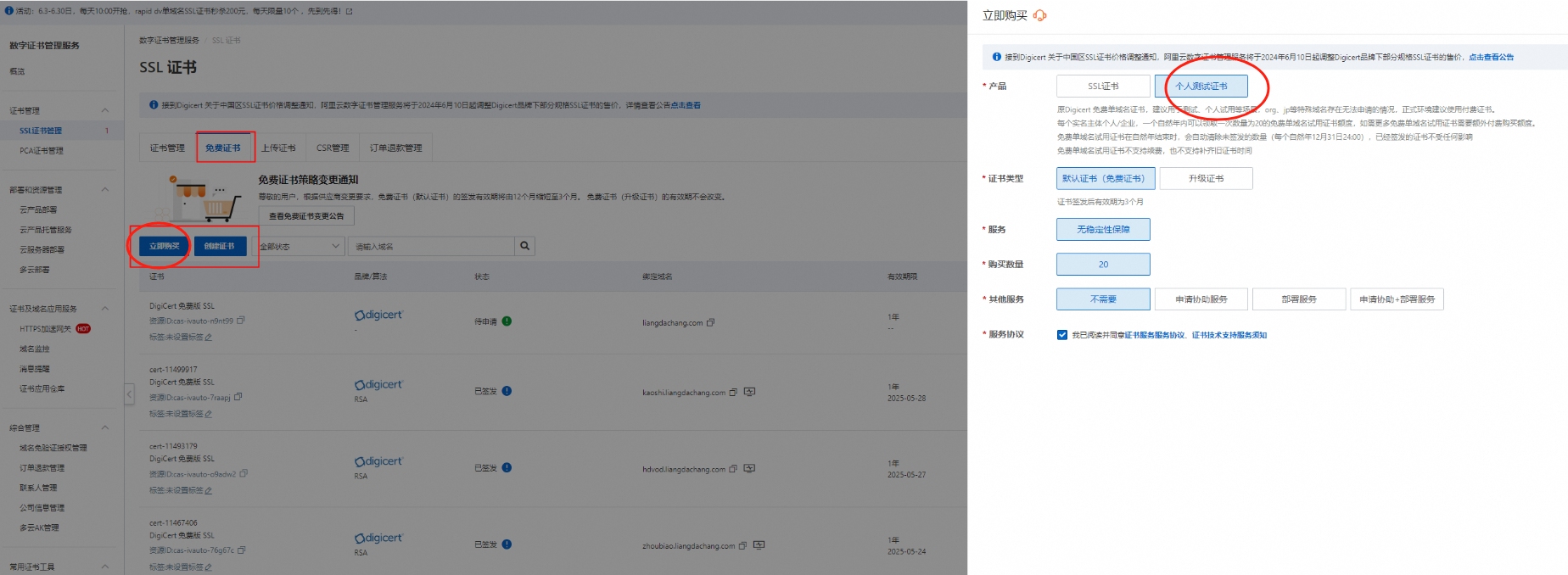
Task: Click the magnifier search icon by domain field
Action: pos(525,246)
